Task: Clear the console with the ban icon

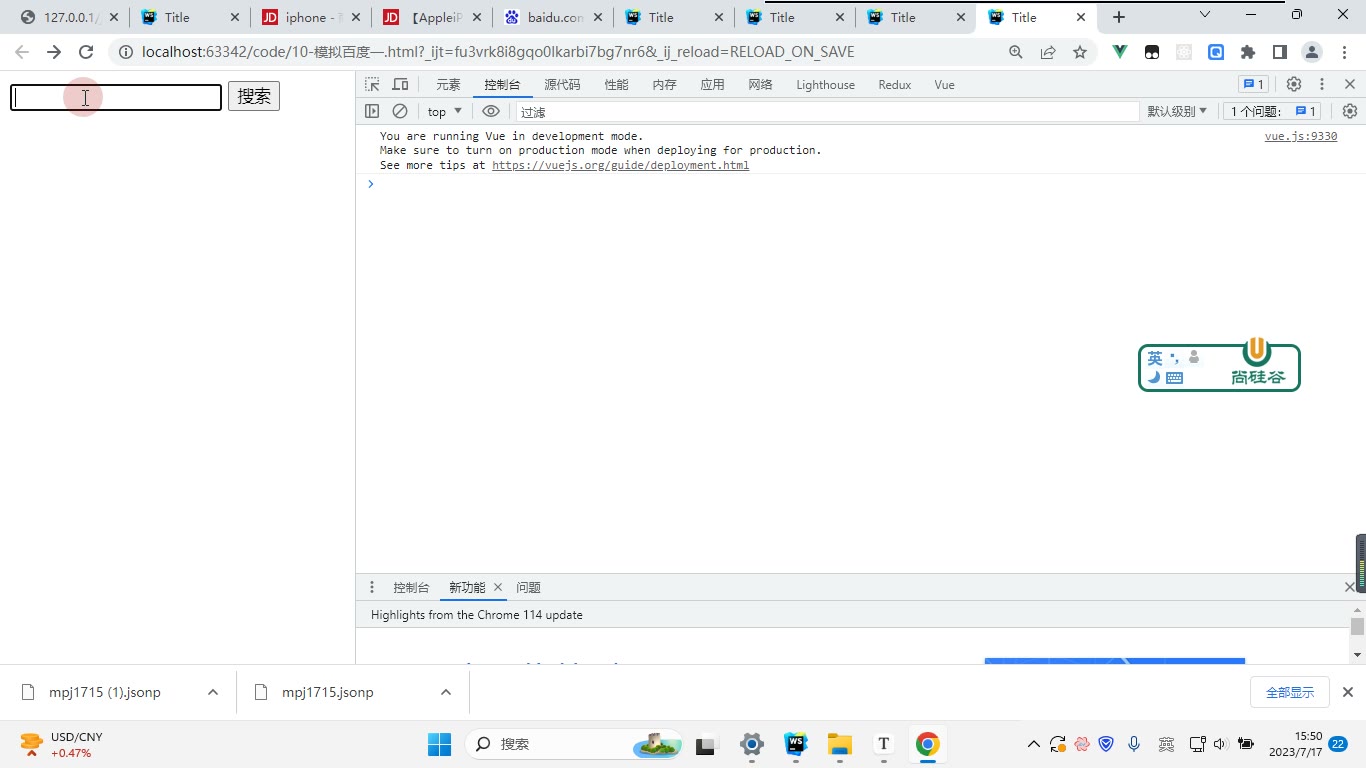Action: (x=400, y=111)
